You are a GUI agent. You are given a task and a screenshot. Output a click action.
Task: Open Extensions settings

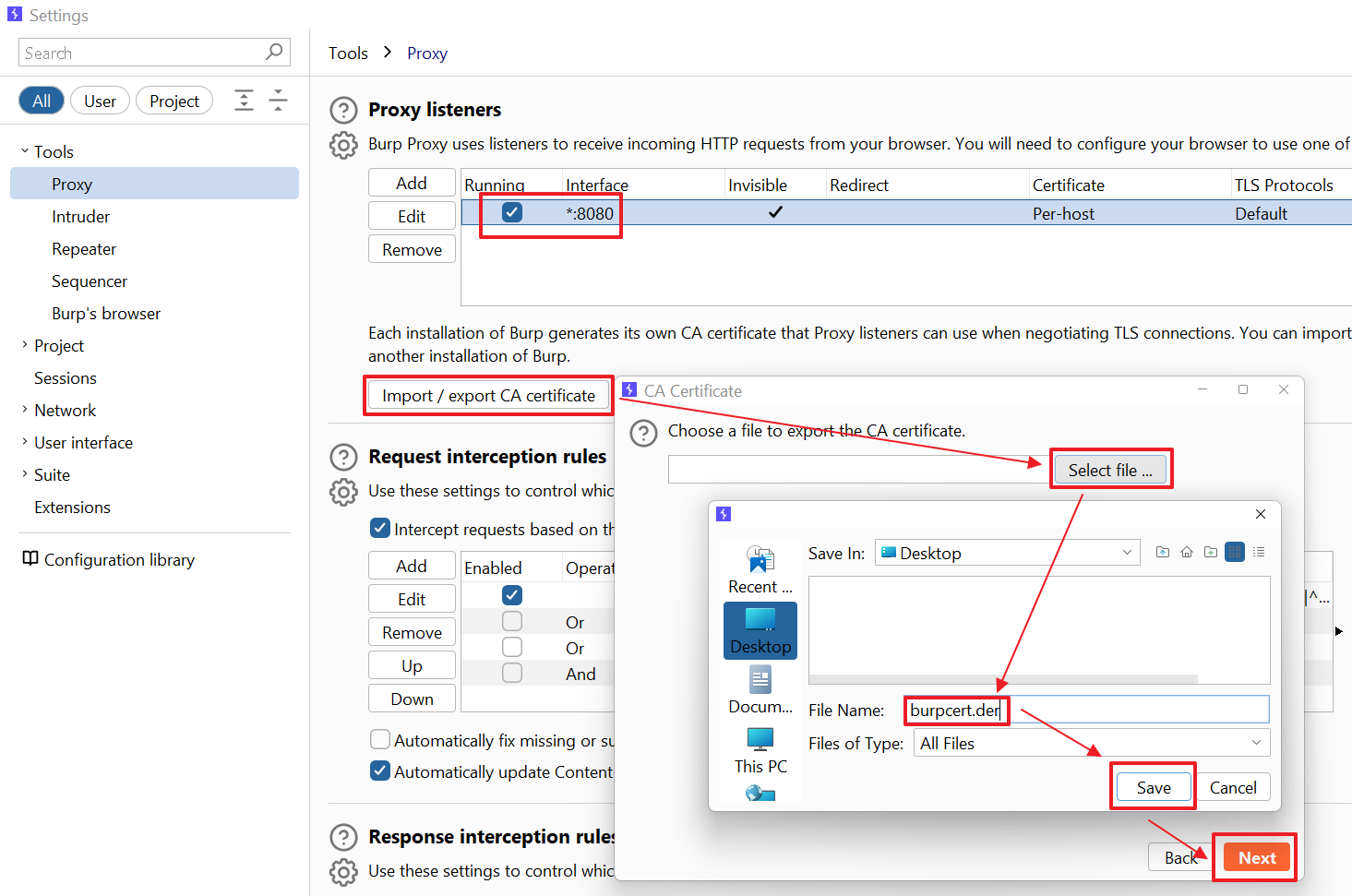click(x=72, y=507)
